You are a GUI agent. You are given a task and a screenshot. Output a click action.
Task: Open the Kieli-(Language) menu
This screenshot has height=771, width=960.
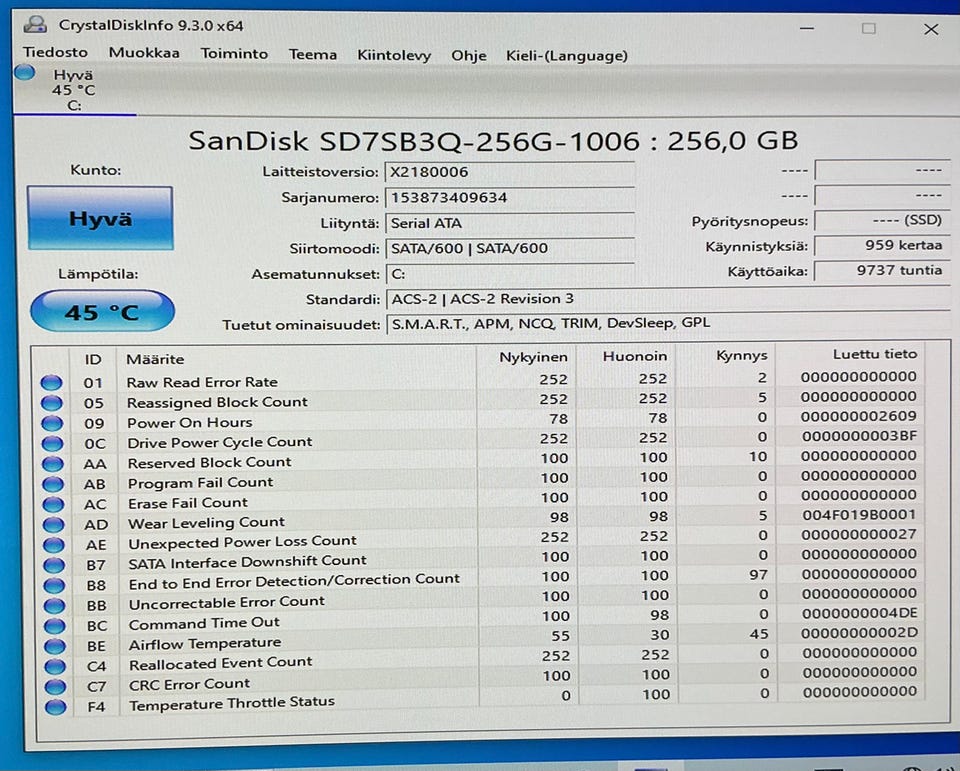[566, 56]
